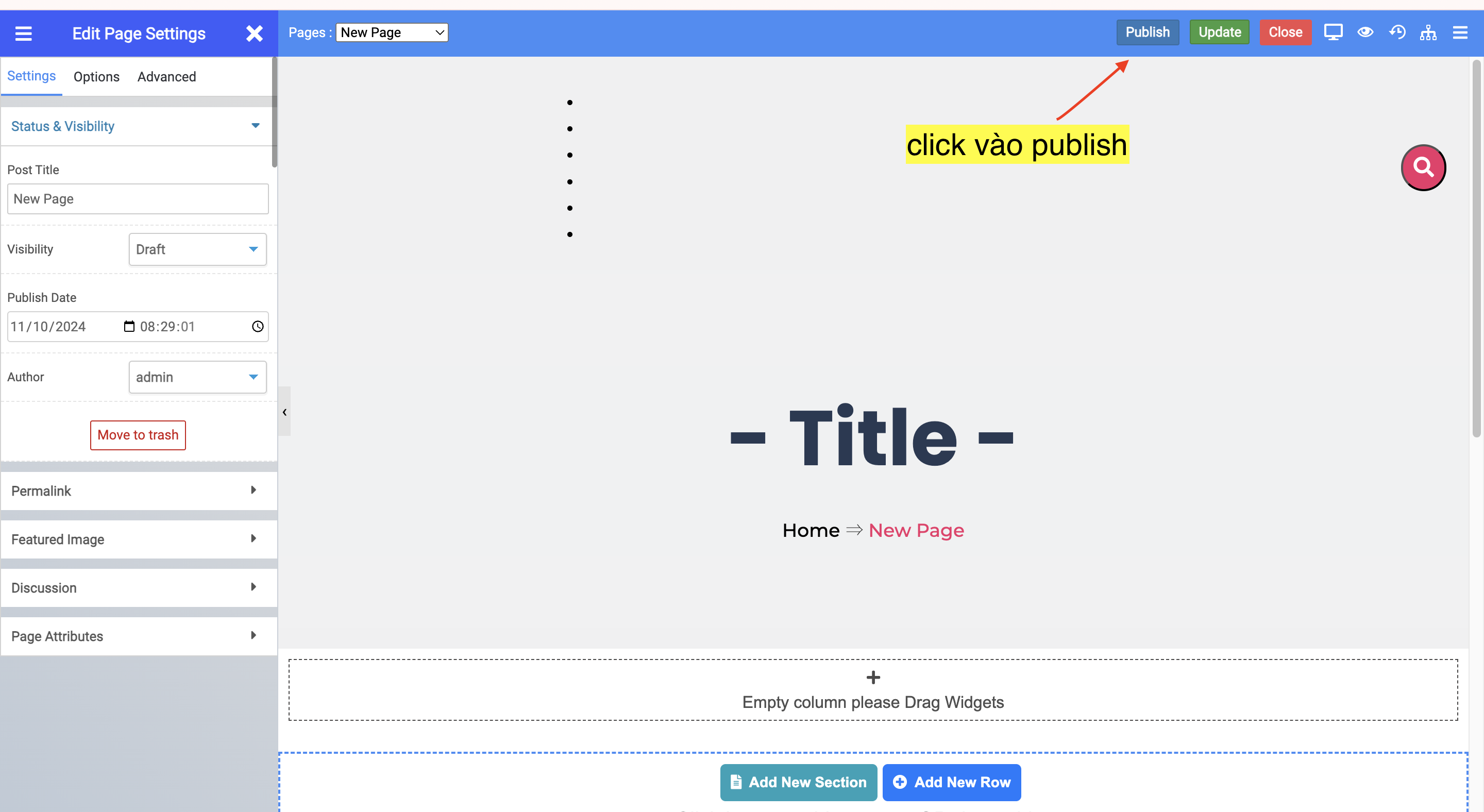Click the eye/preview icon to preview page
The height and width of the screenshot is (812, 1484).
coord(1365,32)
